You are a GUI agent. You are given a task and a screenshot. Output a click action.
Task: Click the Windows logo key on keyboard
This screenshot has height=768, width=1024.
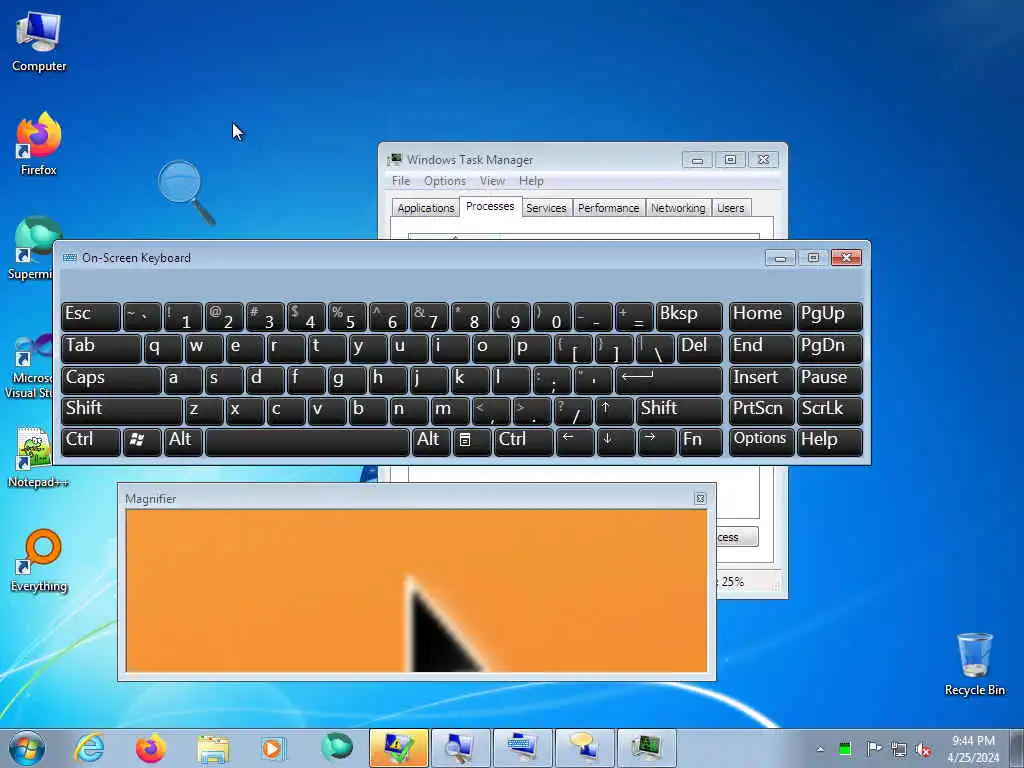pyautogui.click(x=142, y=442)
